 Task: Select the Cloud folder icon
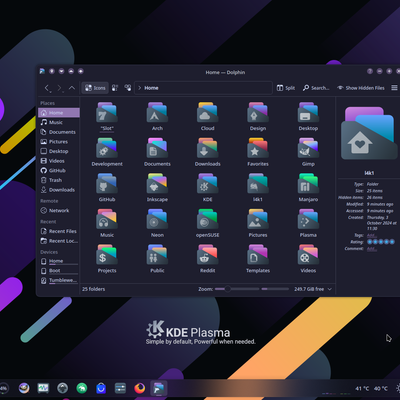click(207, 113)
